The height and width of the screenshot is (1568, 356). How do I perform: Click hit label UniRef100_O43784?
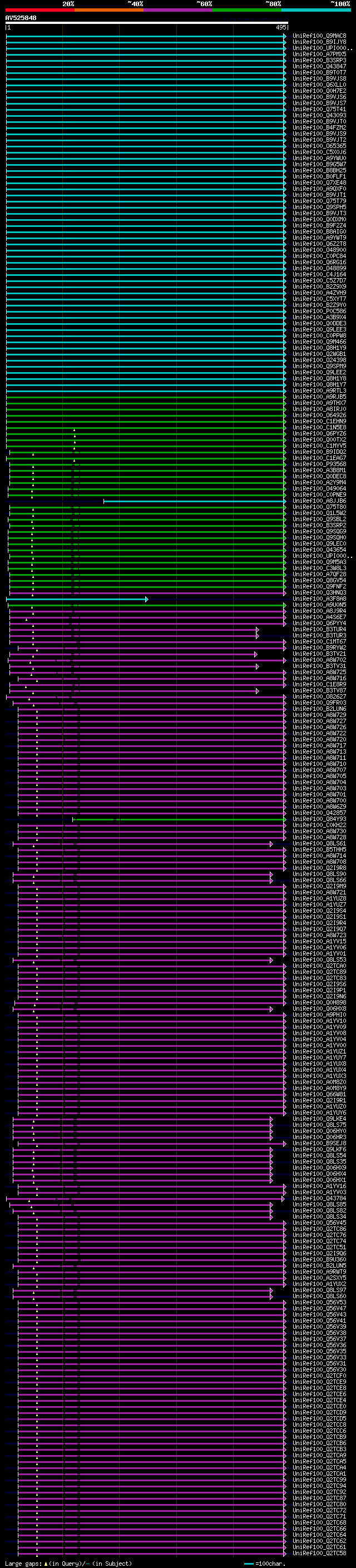click(x=319, y=1199)
